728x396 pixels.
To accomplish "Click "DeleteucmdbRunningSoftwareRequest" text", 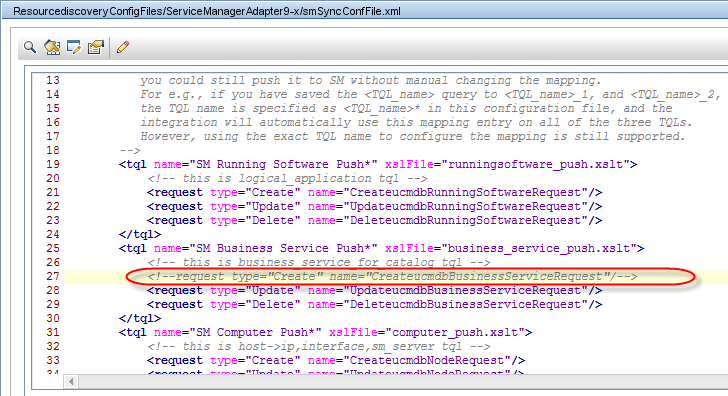I will tap(465, 220).
